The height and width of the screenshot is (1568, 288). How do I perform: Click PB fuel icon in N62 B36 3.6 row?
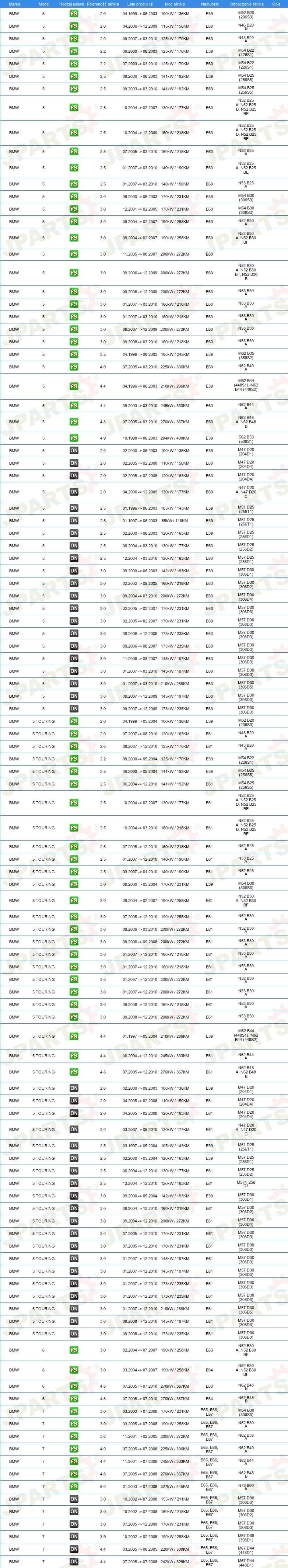[74, 1436]
